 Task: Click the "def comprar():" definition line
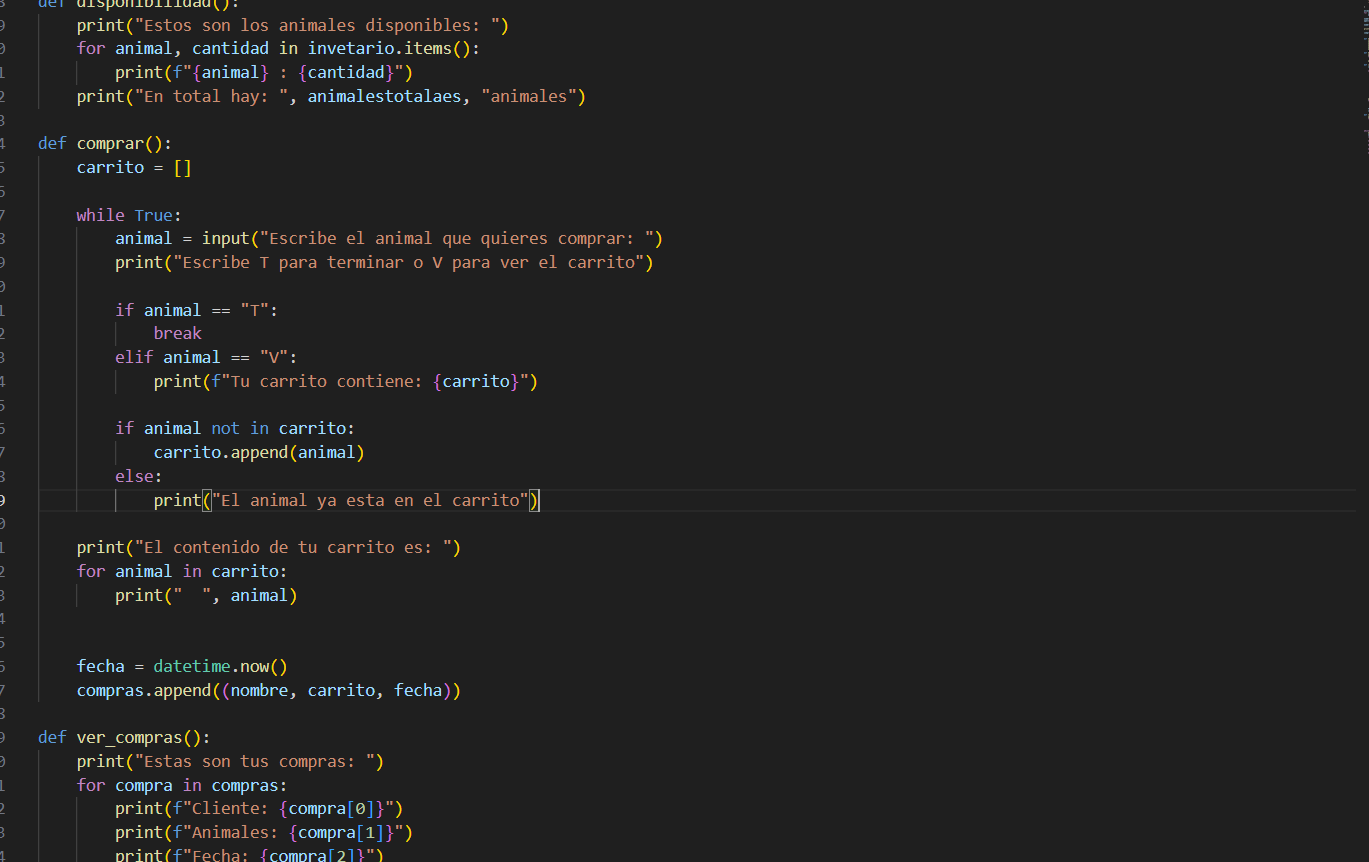click(x=105, y=143)
